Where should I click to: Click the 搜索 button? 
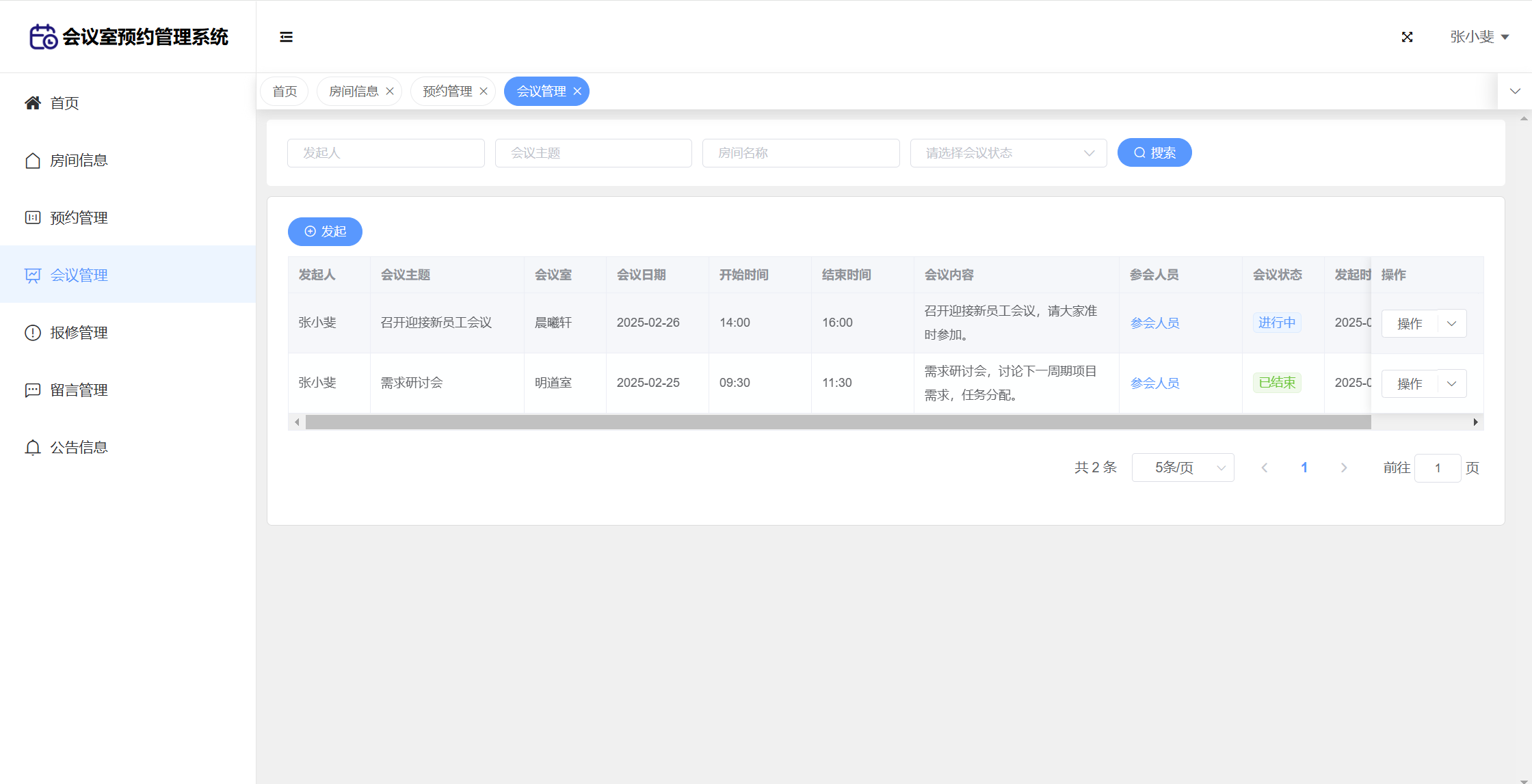tap(1154, 152)
